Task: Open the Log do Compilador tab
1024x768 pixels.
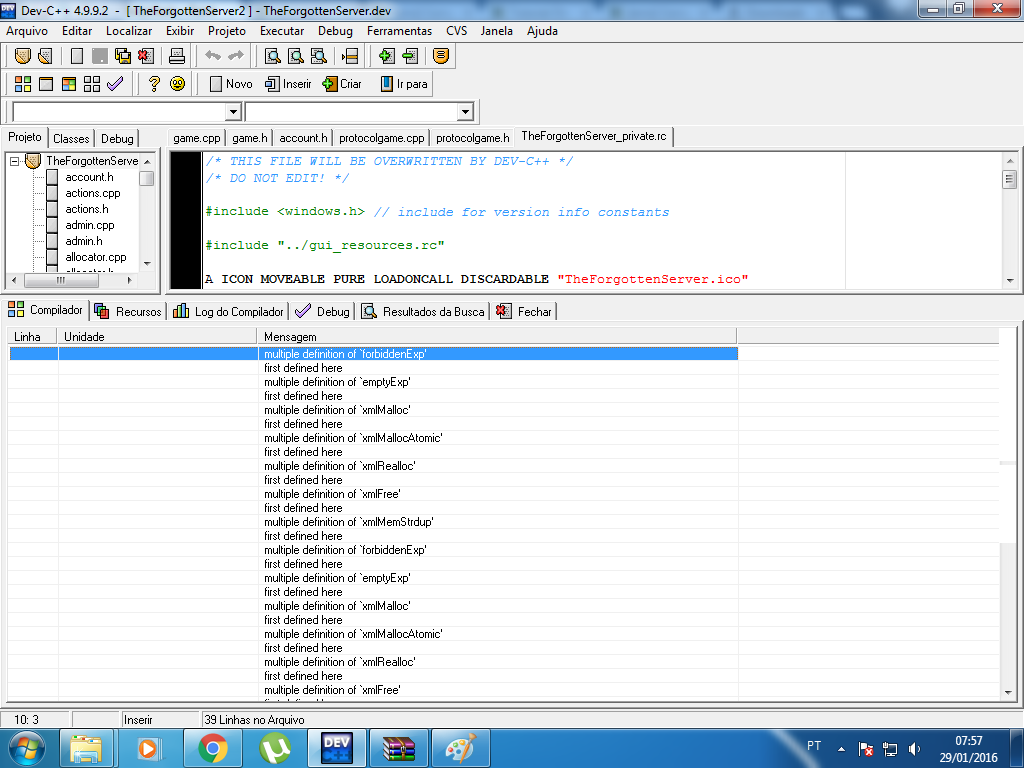Action: tap(228, 312)
